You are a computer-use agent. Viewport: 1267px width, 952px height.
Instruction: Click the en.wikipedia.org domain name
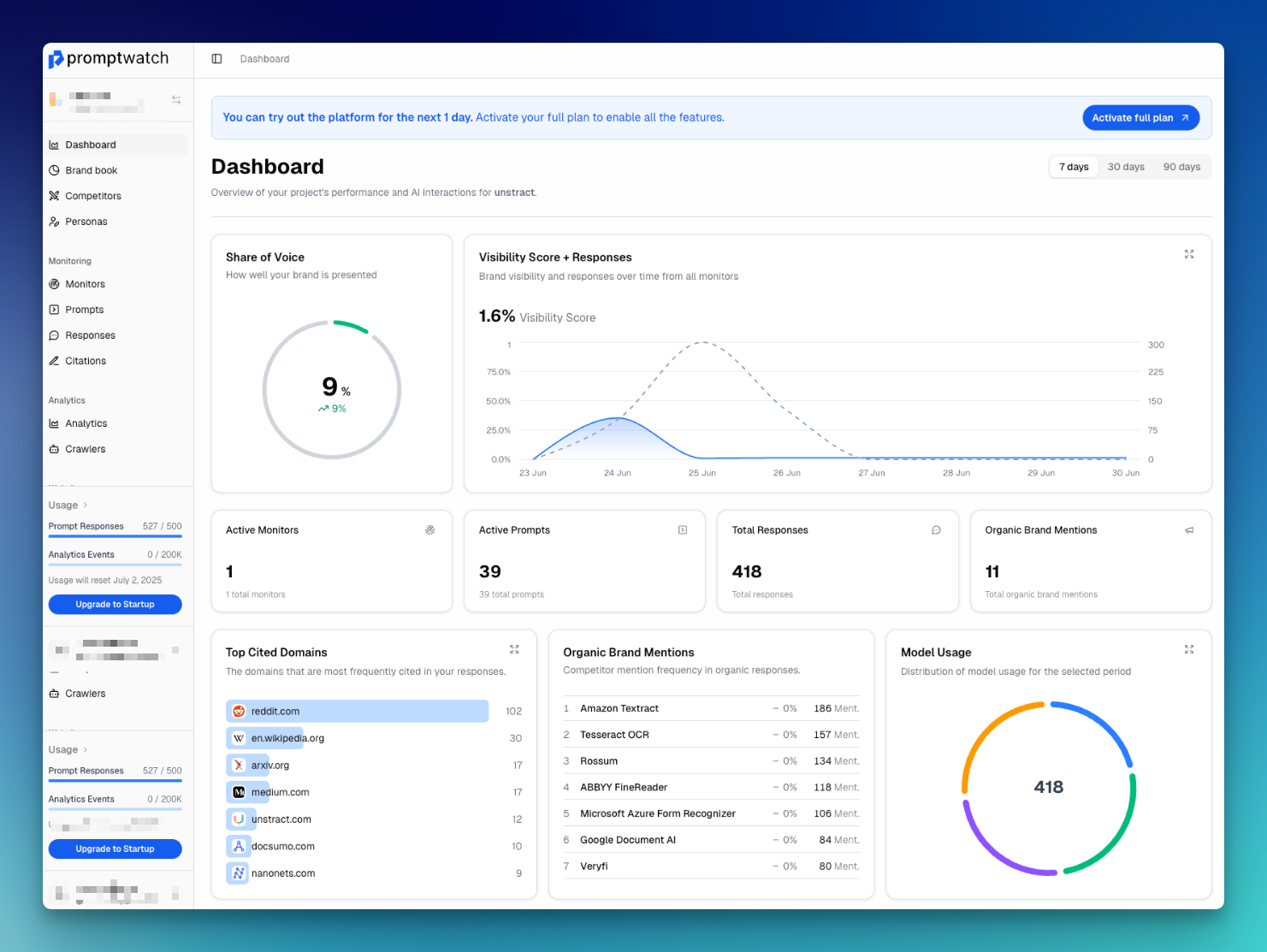point(287,738)
